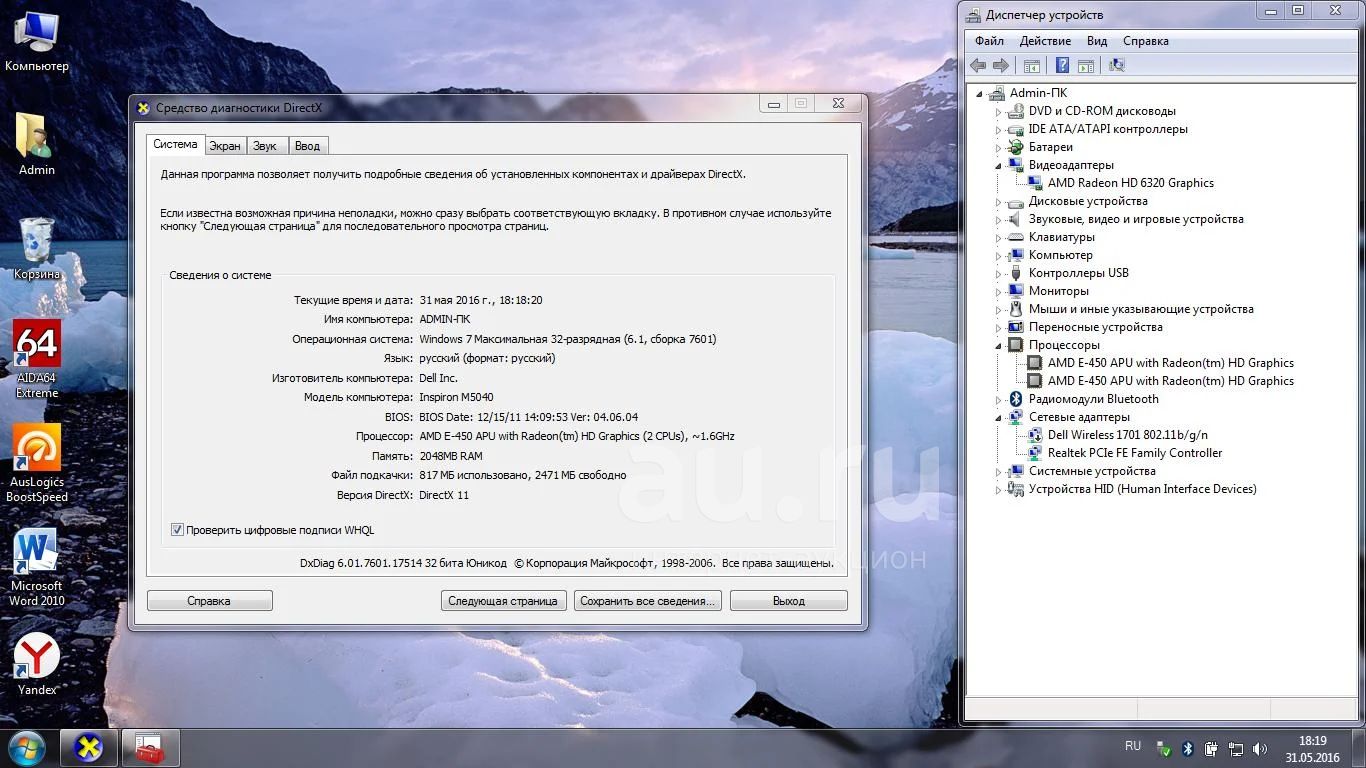Click the Справка button in DirectX dialog
This screenshot has width=1366, height=768.
click(x=209, y=601)
